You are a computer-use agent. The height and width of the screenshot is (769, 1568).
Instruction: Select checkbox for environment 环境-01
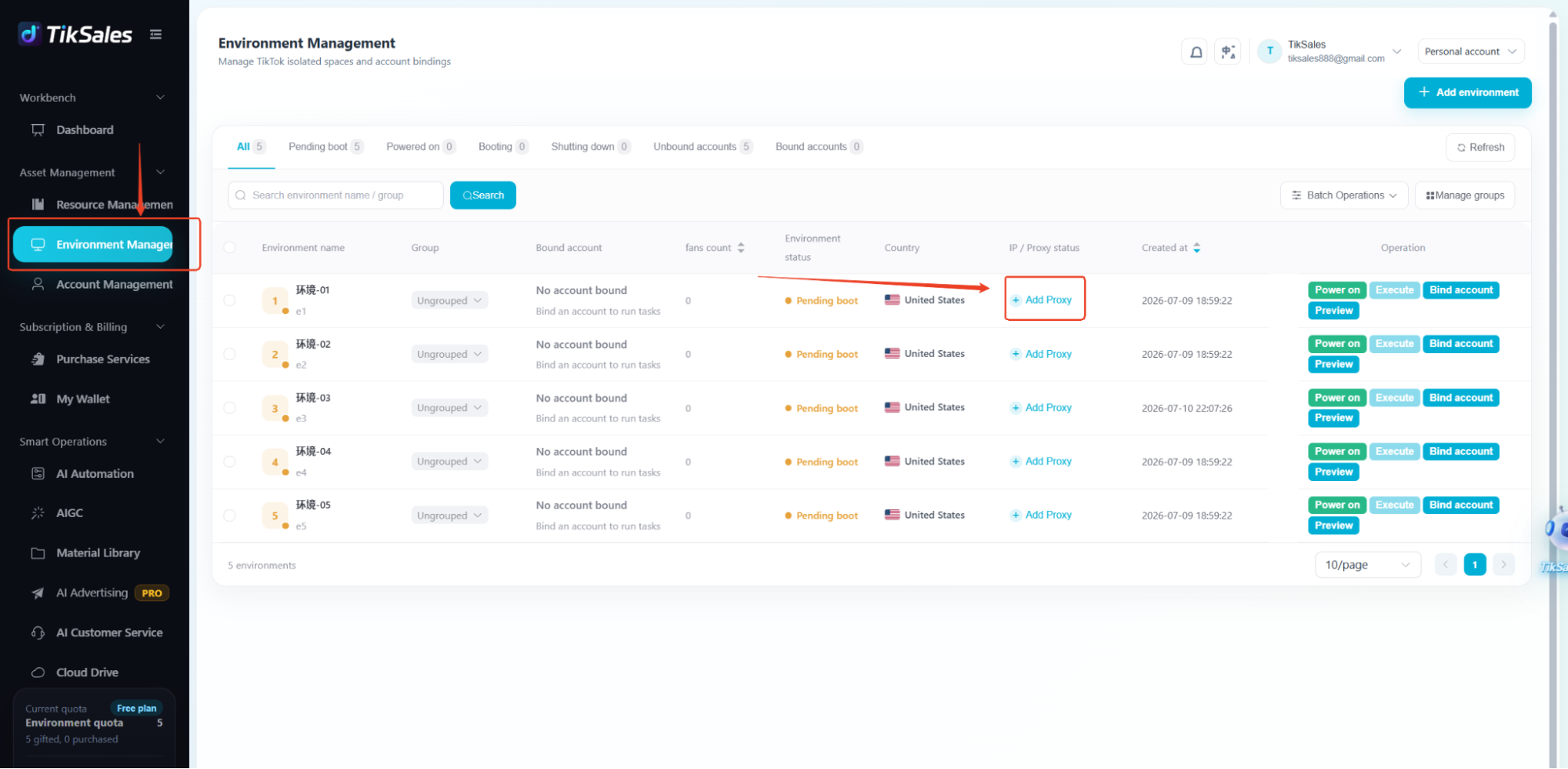click(x=230, y=301)
